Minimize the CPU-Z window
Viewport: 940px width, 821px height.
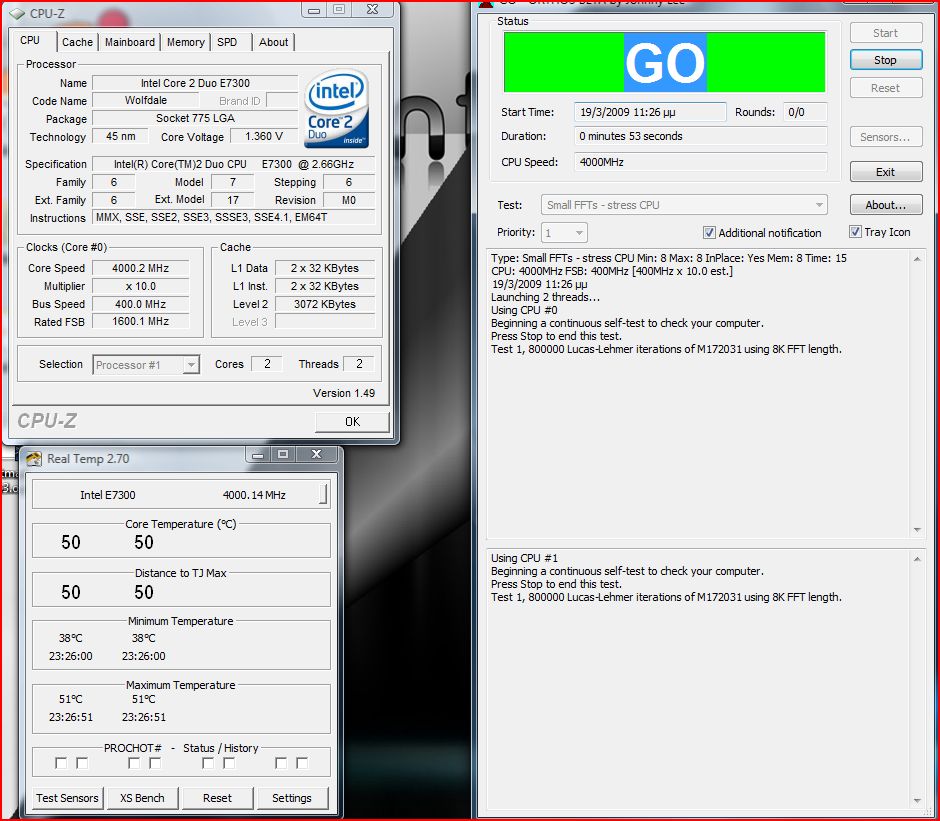314,9
